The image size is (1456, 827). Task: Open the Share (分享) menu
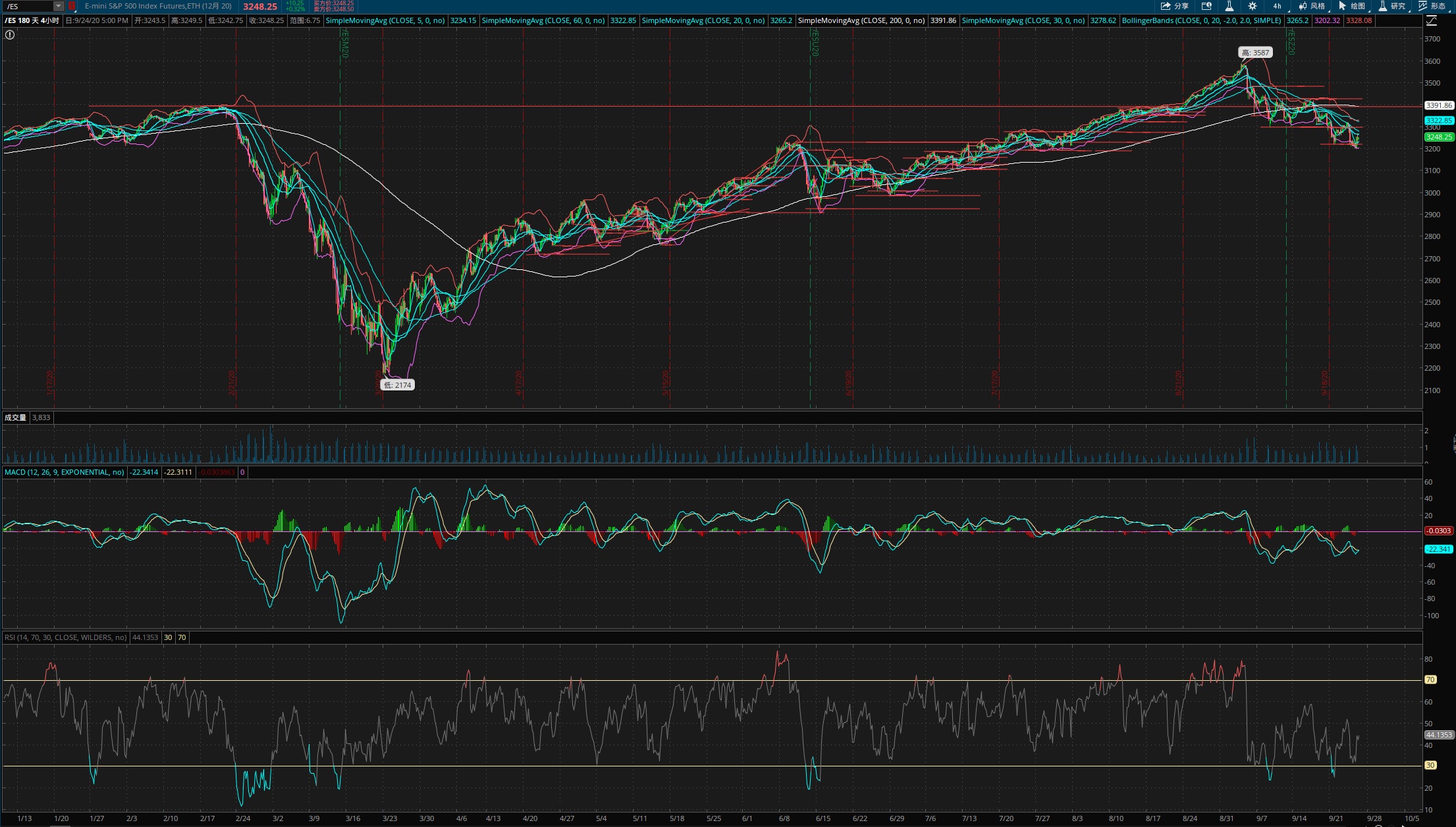[x=1174, y=6]
